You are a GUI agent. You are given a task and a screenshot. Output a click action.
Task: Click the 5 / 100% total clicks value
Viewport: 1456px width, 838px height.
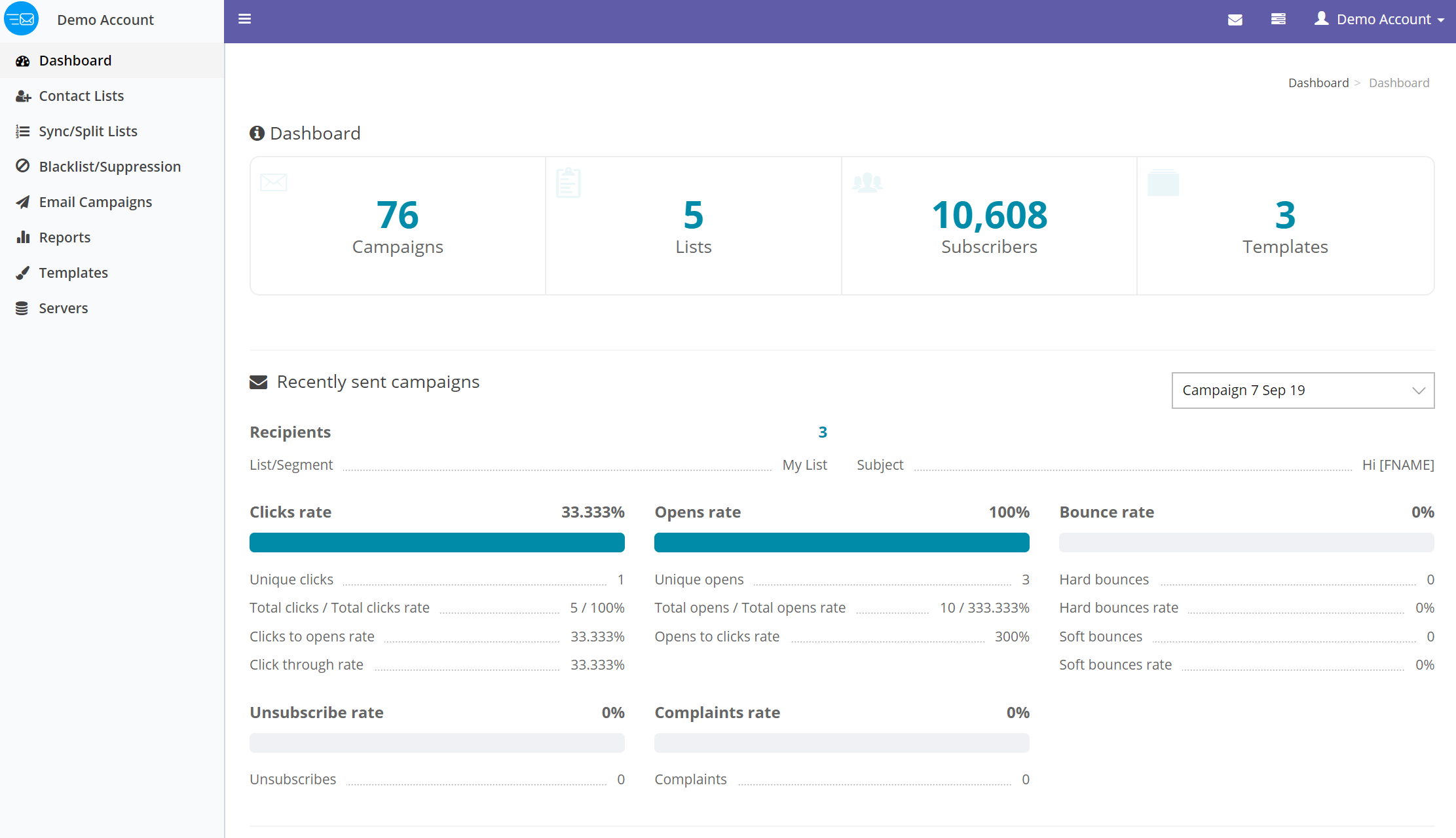[x=597, y=608]
